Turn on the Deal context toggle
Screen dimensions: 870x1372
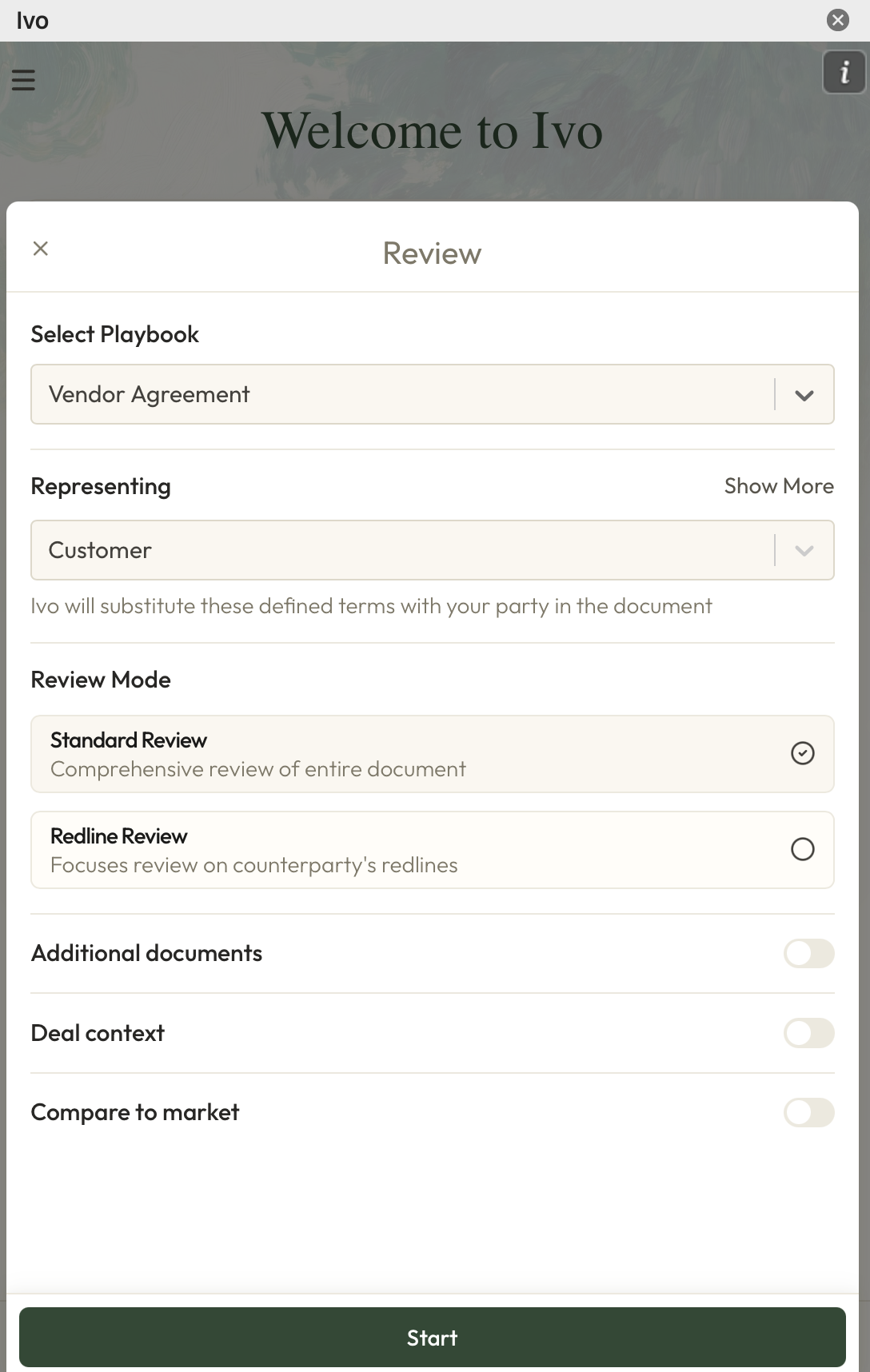[808, 1033]
